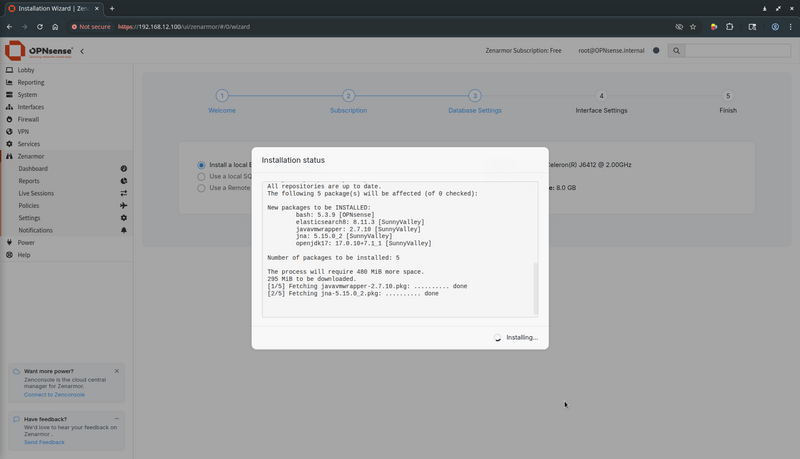Go forward with the browser forward arrow
This screenshot has width=800, height=459.
(x=24, y=27)
